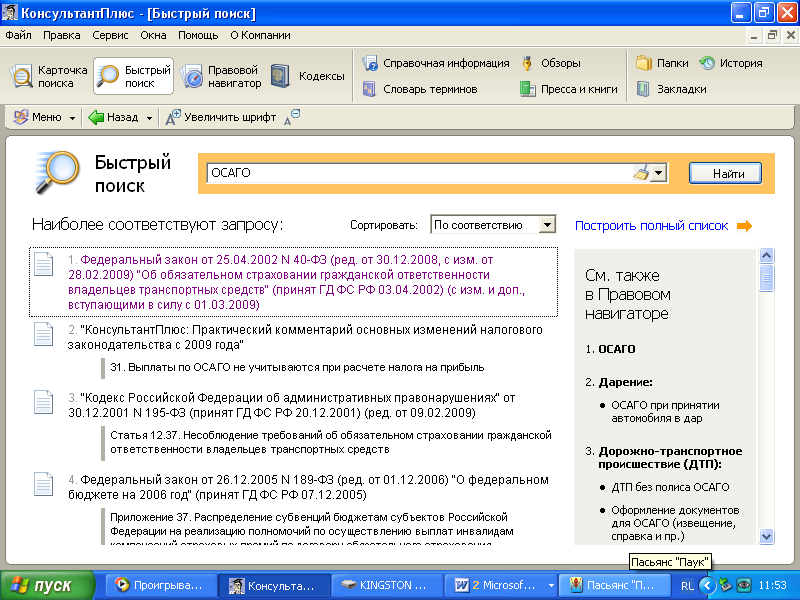Click document icon of result 2 КонсультантПлюс commentary

click(x=44, y=334)
